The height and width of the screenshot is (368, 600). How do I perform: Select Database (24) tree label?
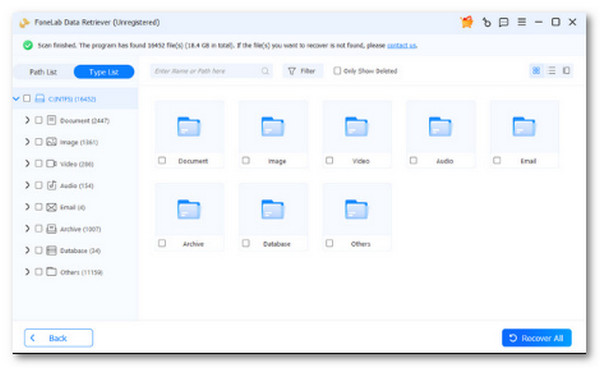80,251
